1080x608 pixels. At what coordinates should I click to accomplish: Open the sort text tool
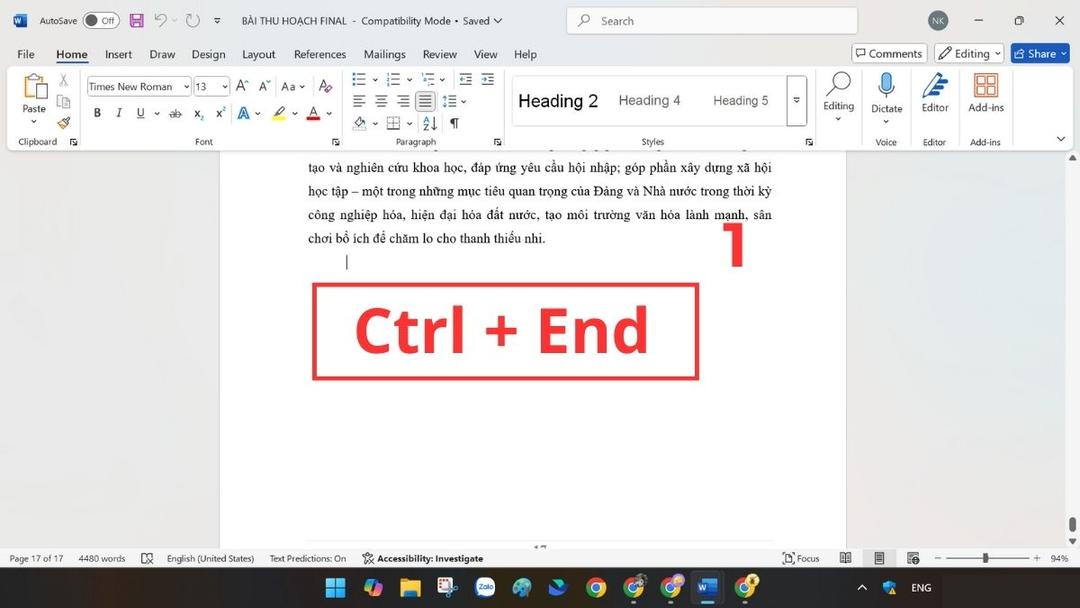tap(428, 122)
